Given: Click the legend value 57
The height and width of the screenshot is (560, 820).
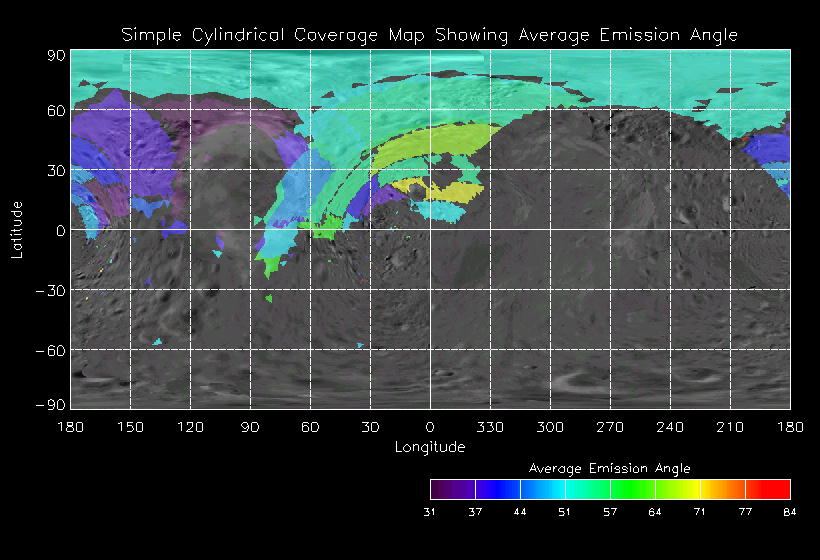Looking at the screenshot, I should [610, 513].
